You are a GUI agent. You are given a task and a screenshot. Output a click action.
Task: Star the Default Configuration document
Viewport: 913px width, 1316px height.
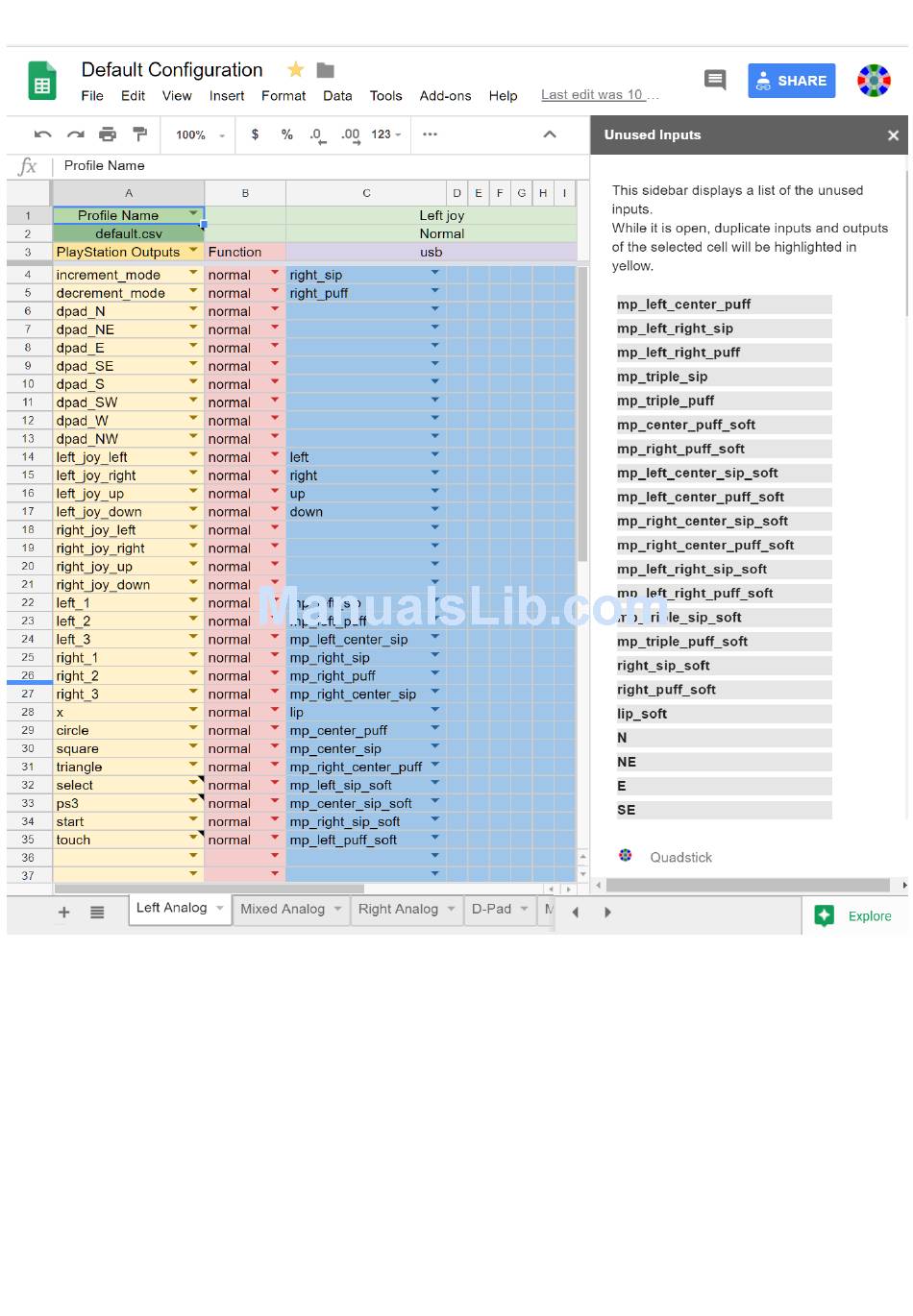(x=296, y=69)
